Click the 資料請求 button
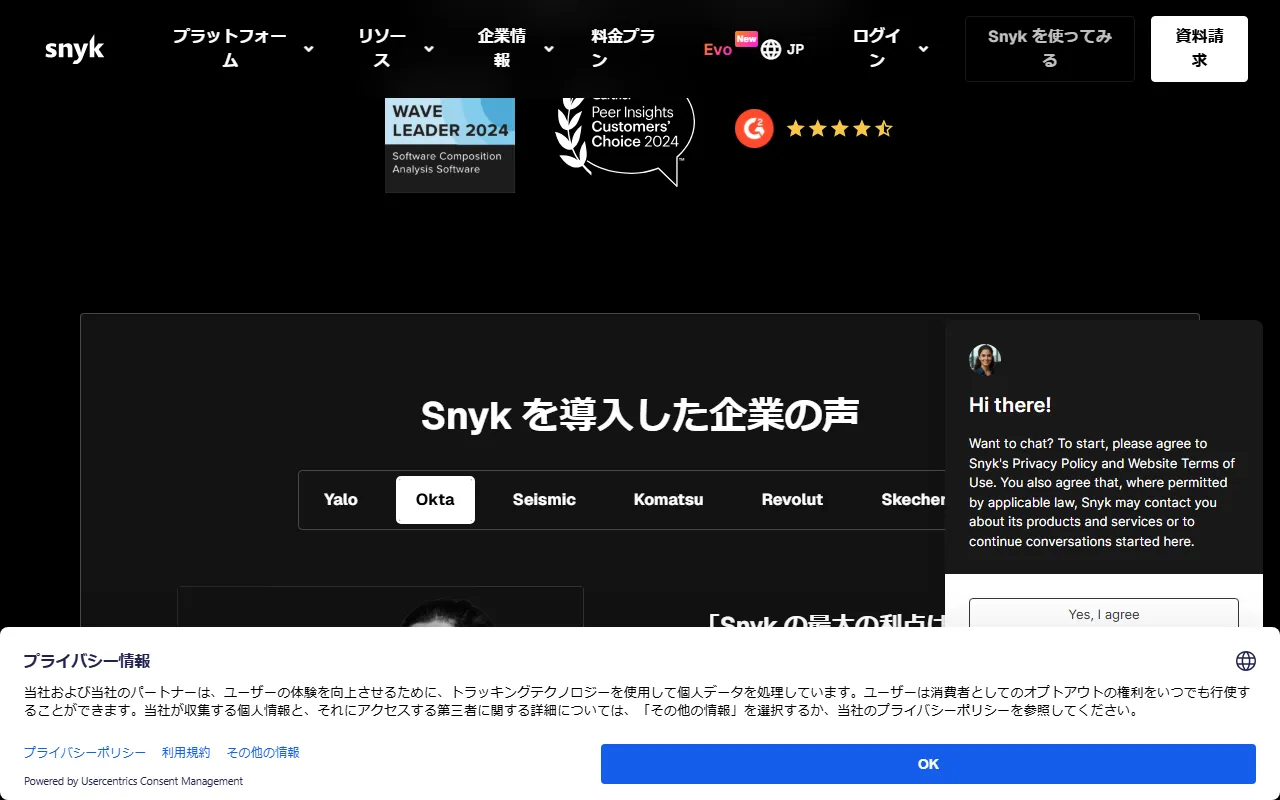 tap(1198, 48)
